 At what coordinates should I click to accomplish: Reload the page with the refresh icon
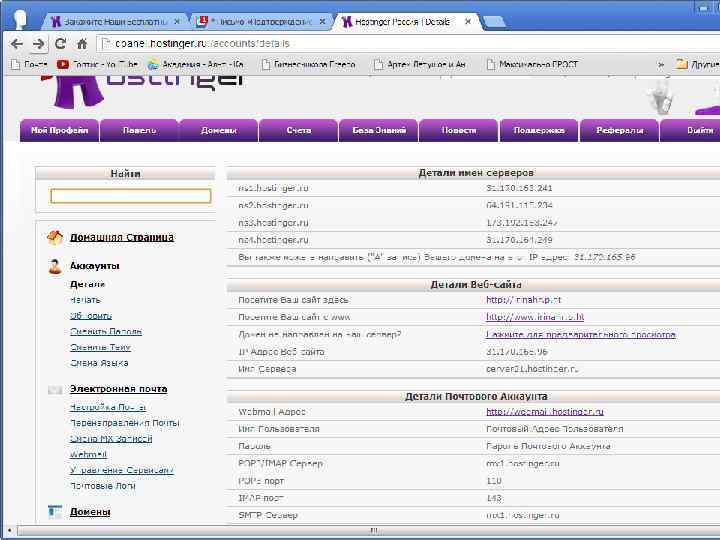click(60, 44)
